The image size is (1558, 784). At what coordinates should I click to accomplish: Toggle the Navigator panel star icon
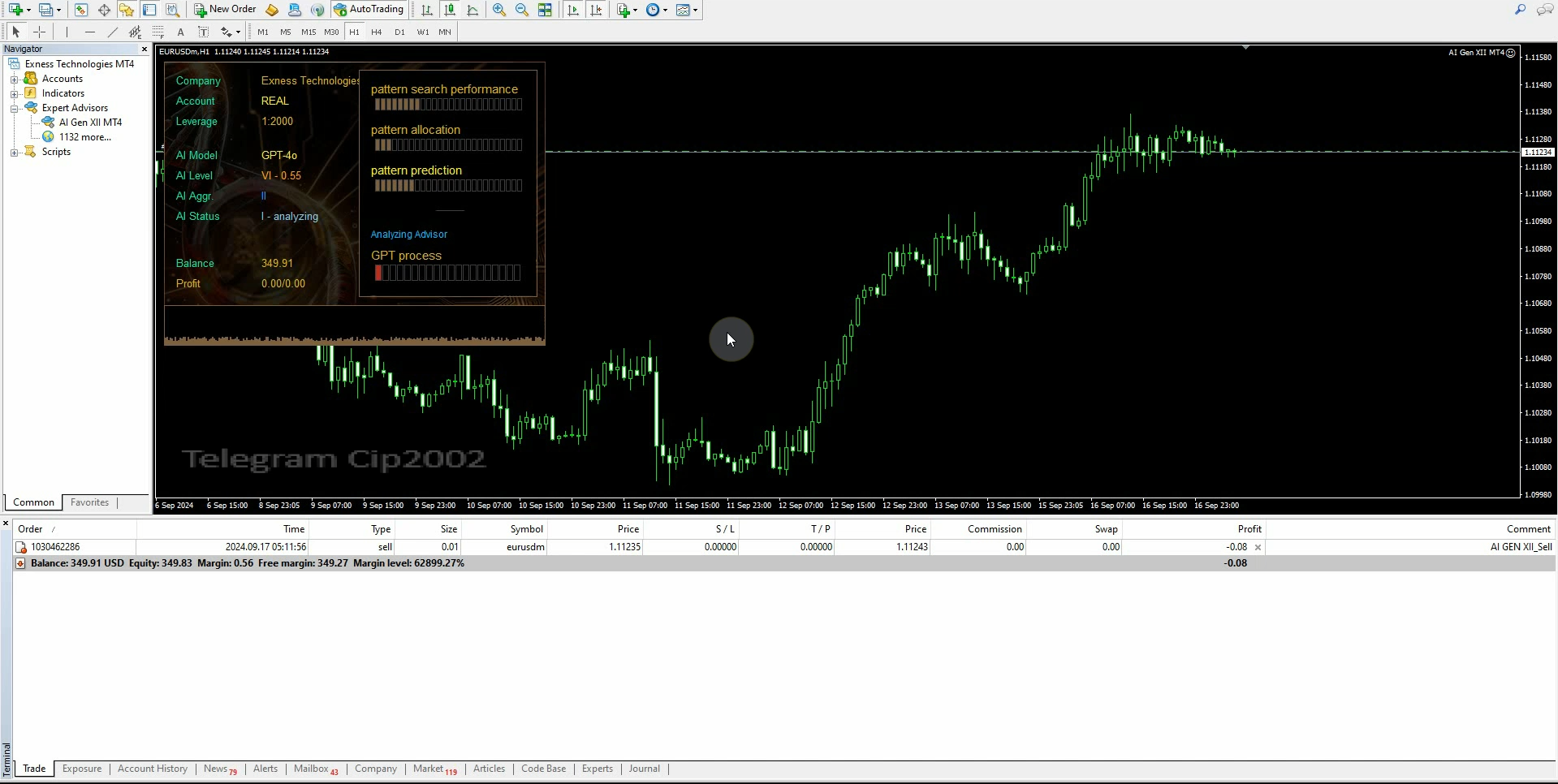point(127,10)
